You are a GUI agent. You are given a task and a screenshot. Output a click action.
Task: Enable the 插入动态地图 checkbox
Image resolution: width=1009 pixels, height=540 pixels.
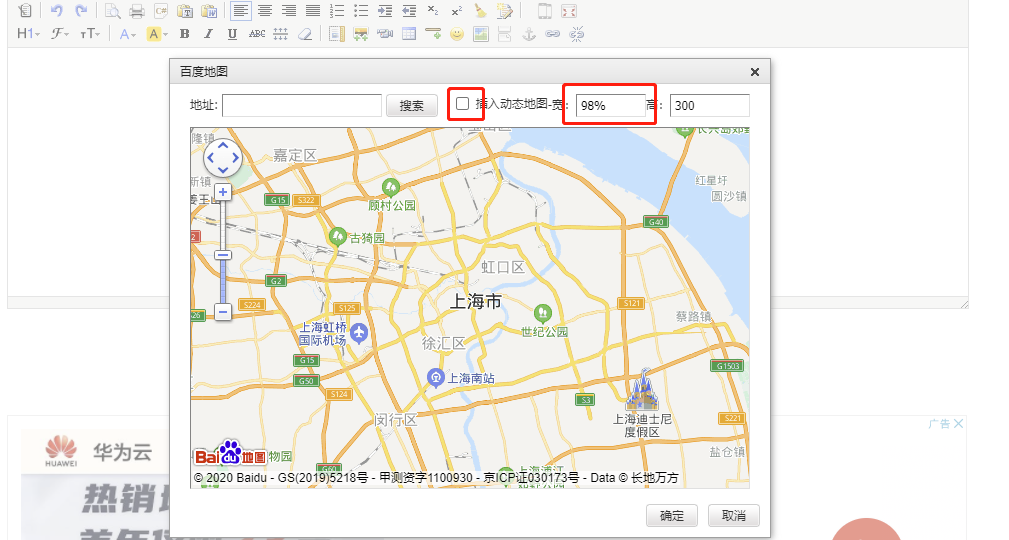point(462,104)
